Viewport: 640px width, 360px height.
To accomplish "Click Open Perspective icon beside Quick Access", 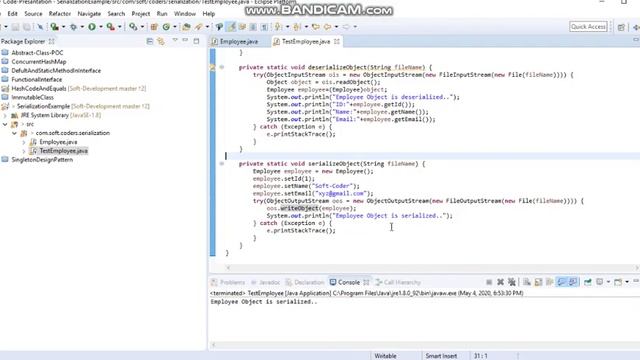I will click(621, 27).
